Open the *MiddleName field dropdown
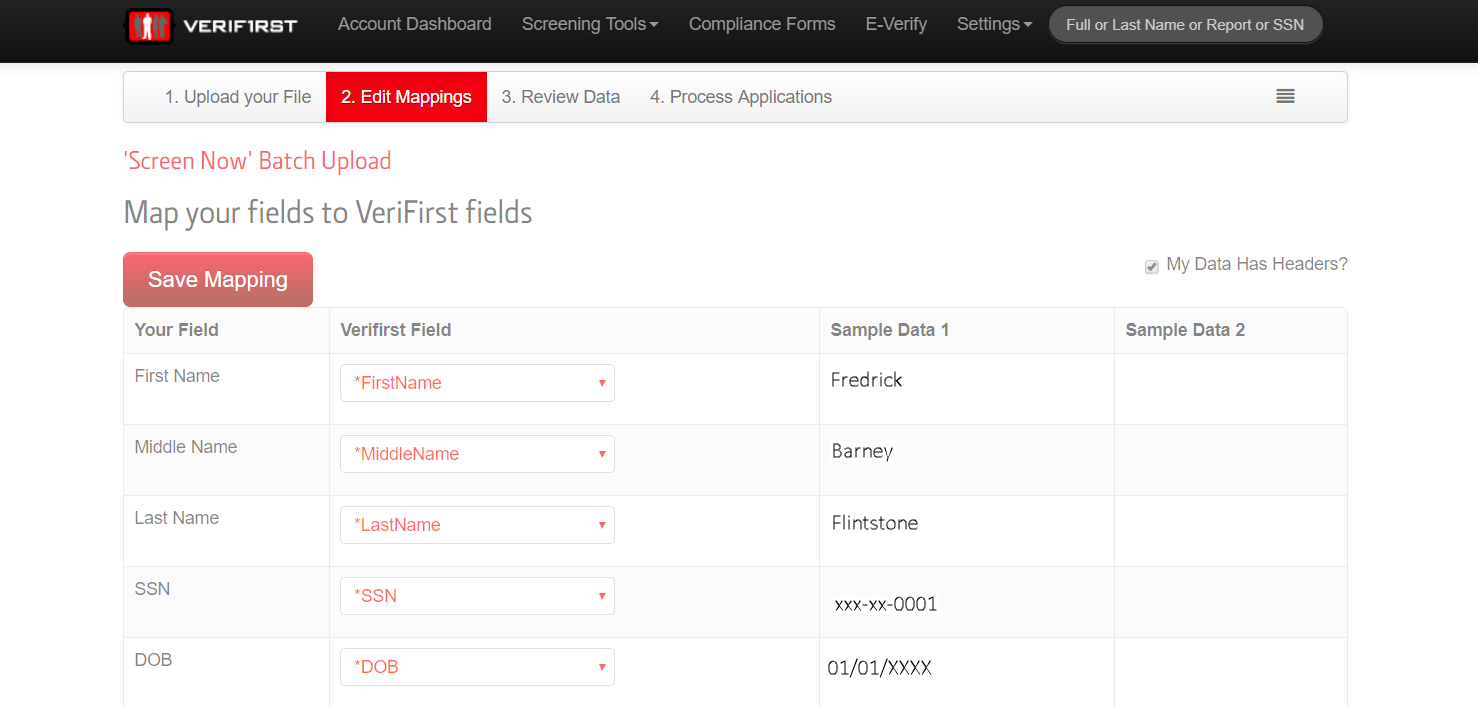The height and width of the screenshot is (707, 1478). coord(477,454)
